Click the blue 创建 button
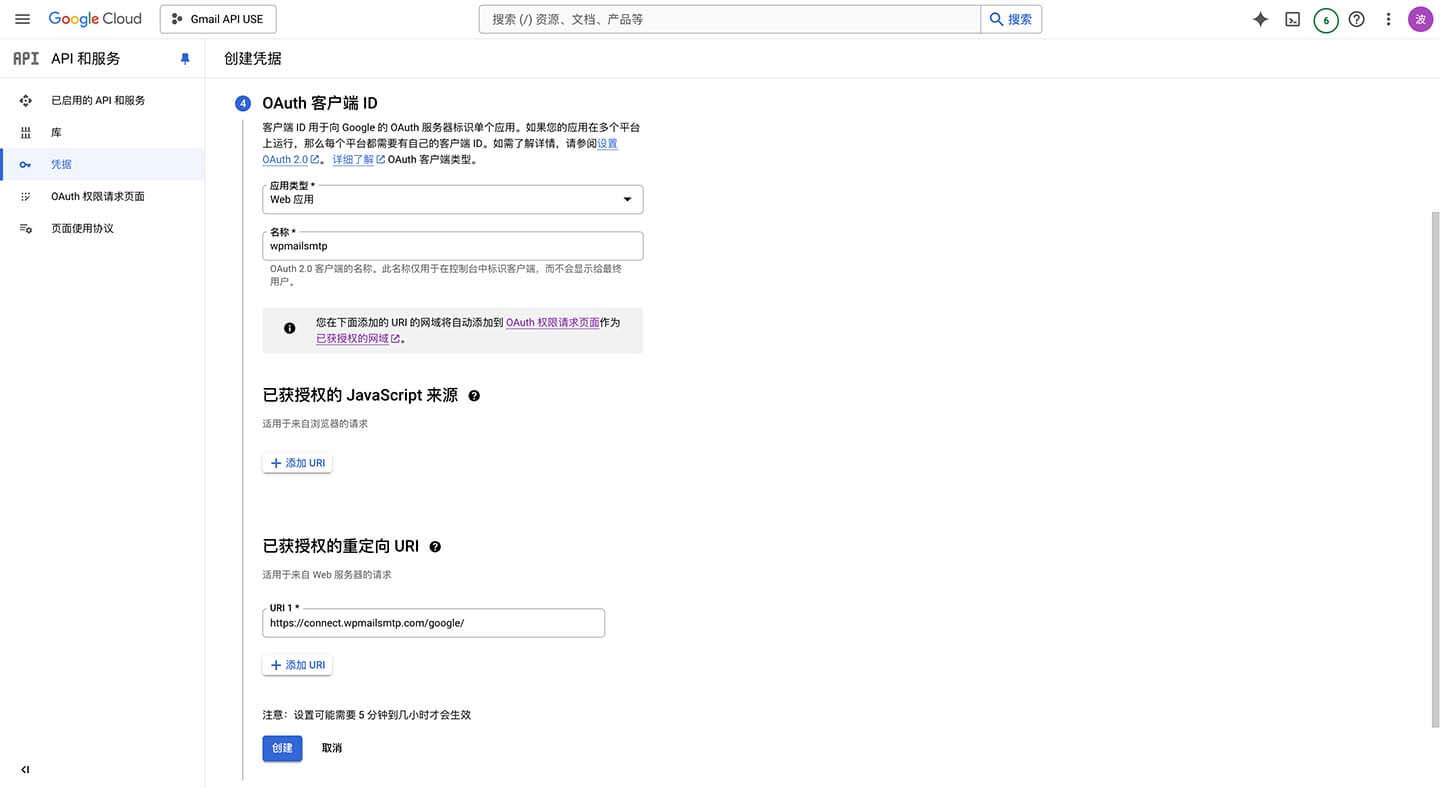Viewport: 1440px width, 788px height. coord(282,748)
